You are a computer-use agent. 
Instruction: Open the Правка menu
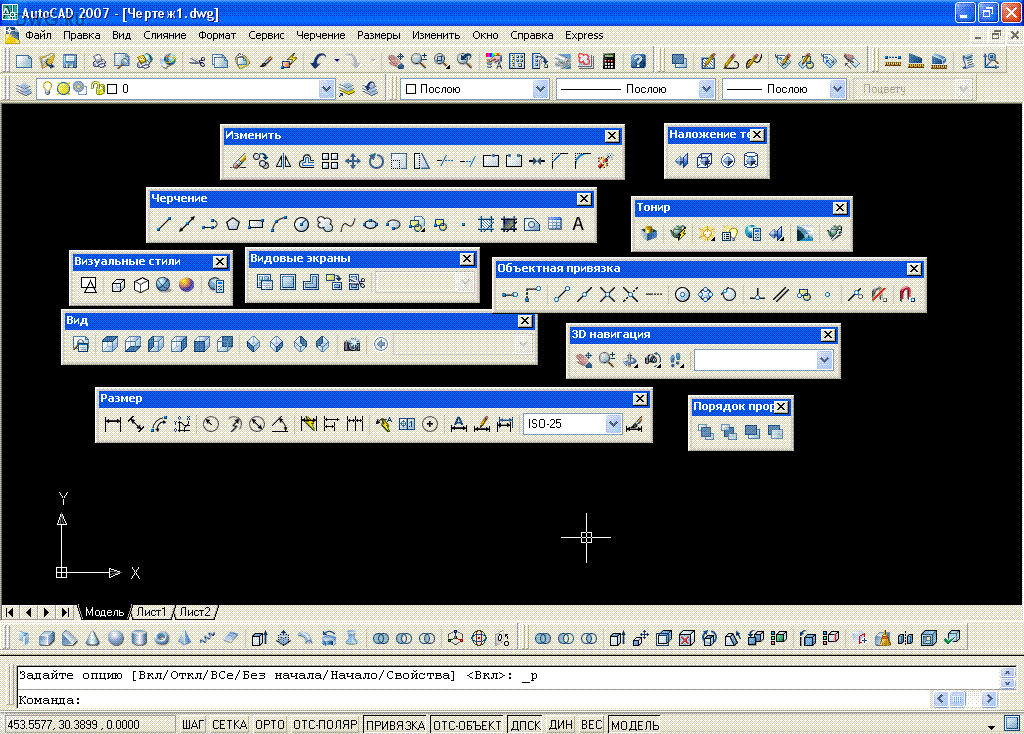click(82, 35)
